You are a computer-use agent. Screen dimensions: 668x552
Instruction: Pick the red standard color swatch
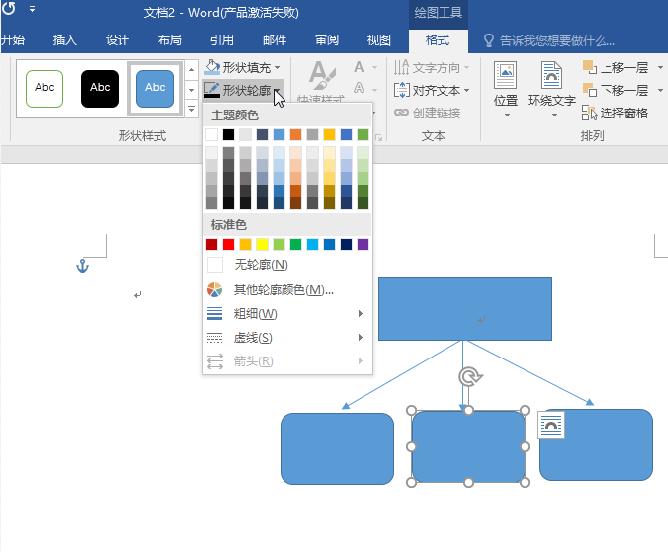(228, 244)
